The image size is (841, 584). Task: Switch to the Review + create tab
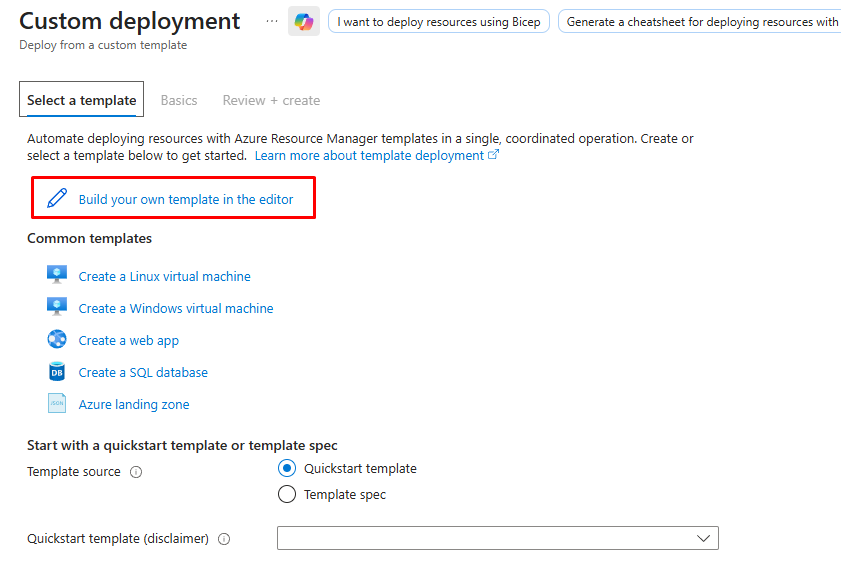pyautogui.click(x=271, y=100)
